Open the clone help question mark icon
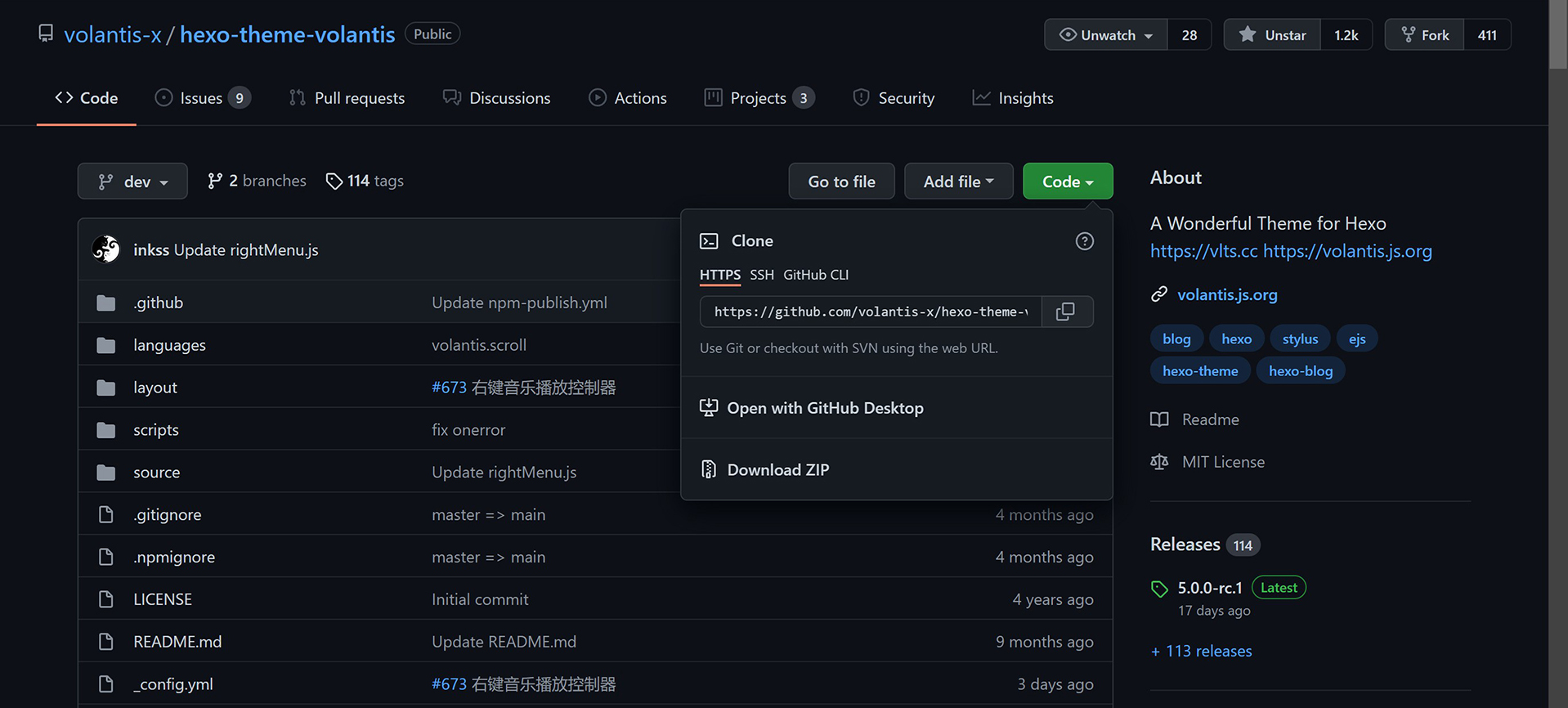Screen dimensions: 1568x708 [x=1084, y=241]
